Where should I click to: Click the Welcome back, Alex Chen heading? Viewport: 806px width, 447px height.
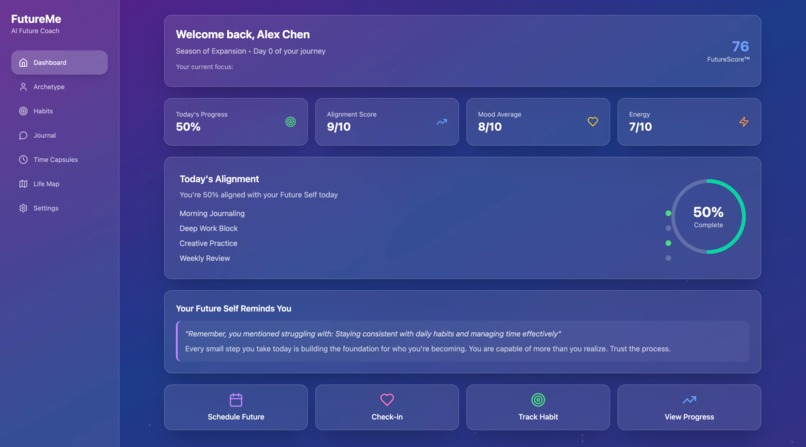coord(243,34)
